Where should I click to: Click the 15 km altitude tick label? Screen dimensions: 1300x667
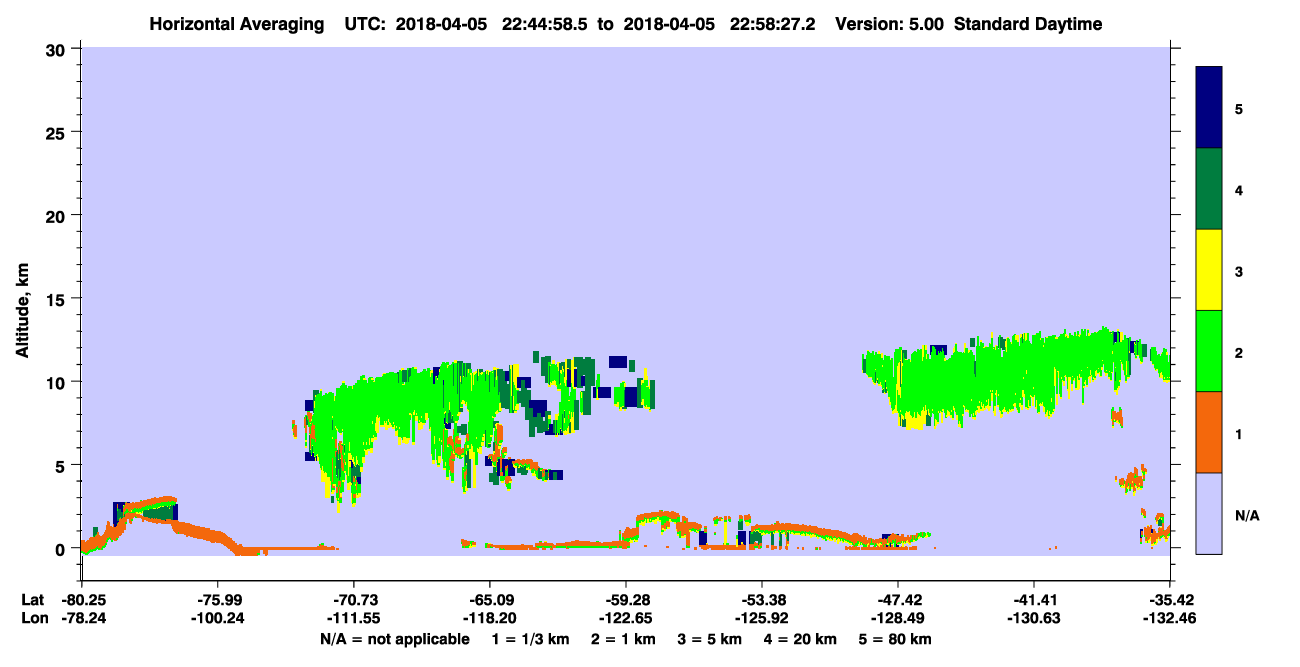click(57, 298)
